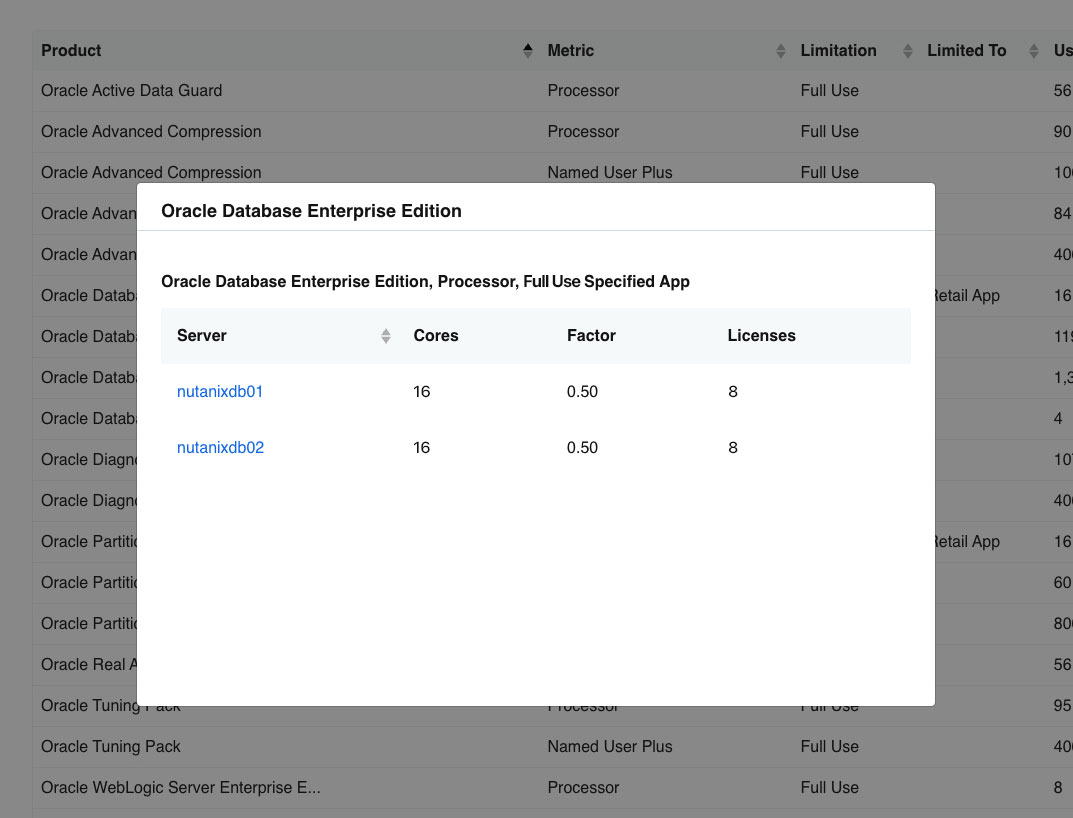Image resolution: width=1073 pixels, height=818 pixels.
Task: Click the Server sort arrow in the dialog
Action: (385, 336)
